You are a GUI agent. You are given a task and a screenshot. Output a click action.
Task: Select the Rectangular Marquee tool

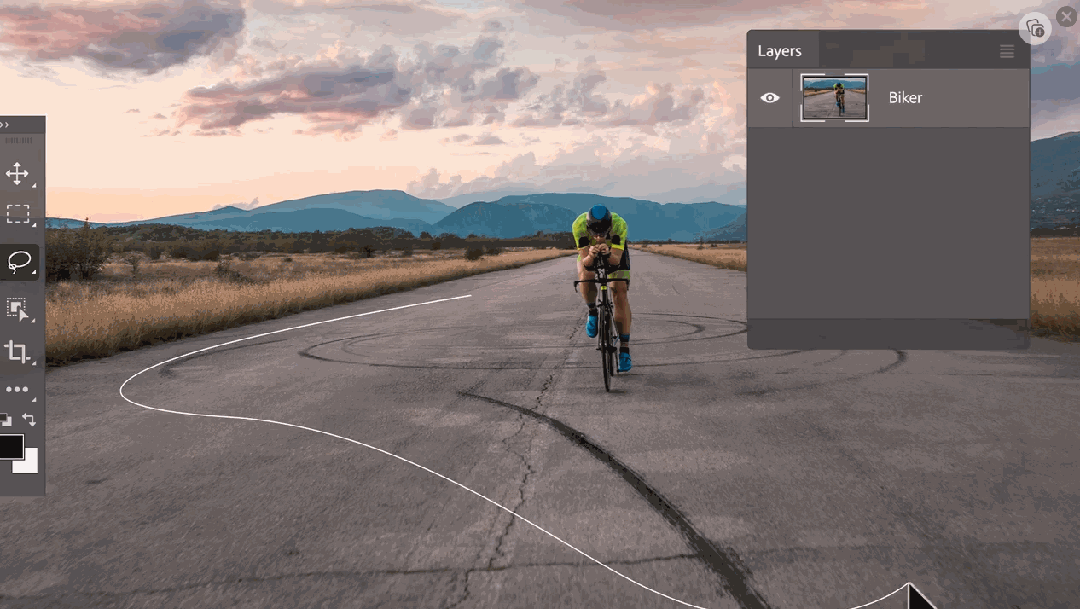18,214
